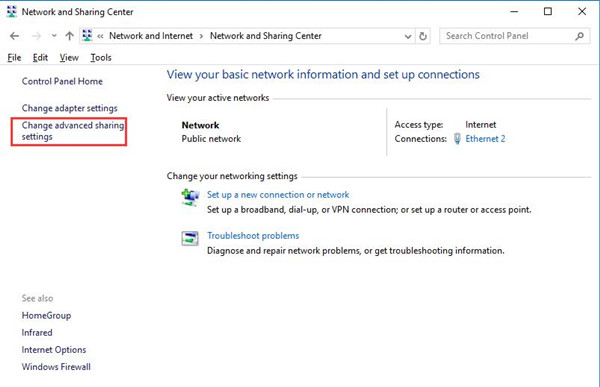This screenshot has height=387, width=600.
Task: Click the new connection setup icon
Action: point(190,198)
